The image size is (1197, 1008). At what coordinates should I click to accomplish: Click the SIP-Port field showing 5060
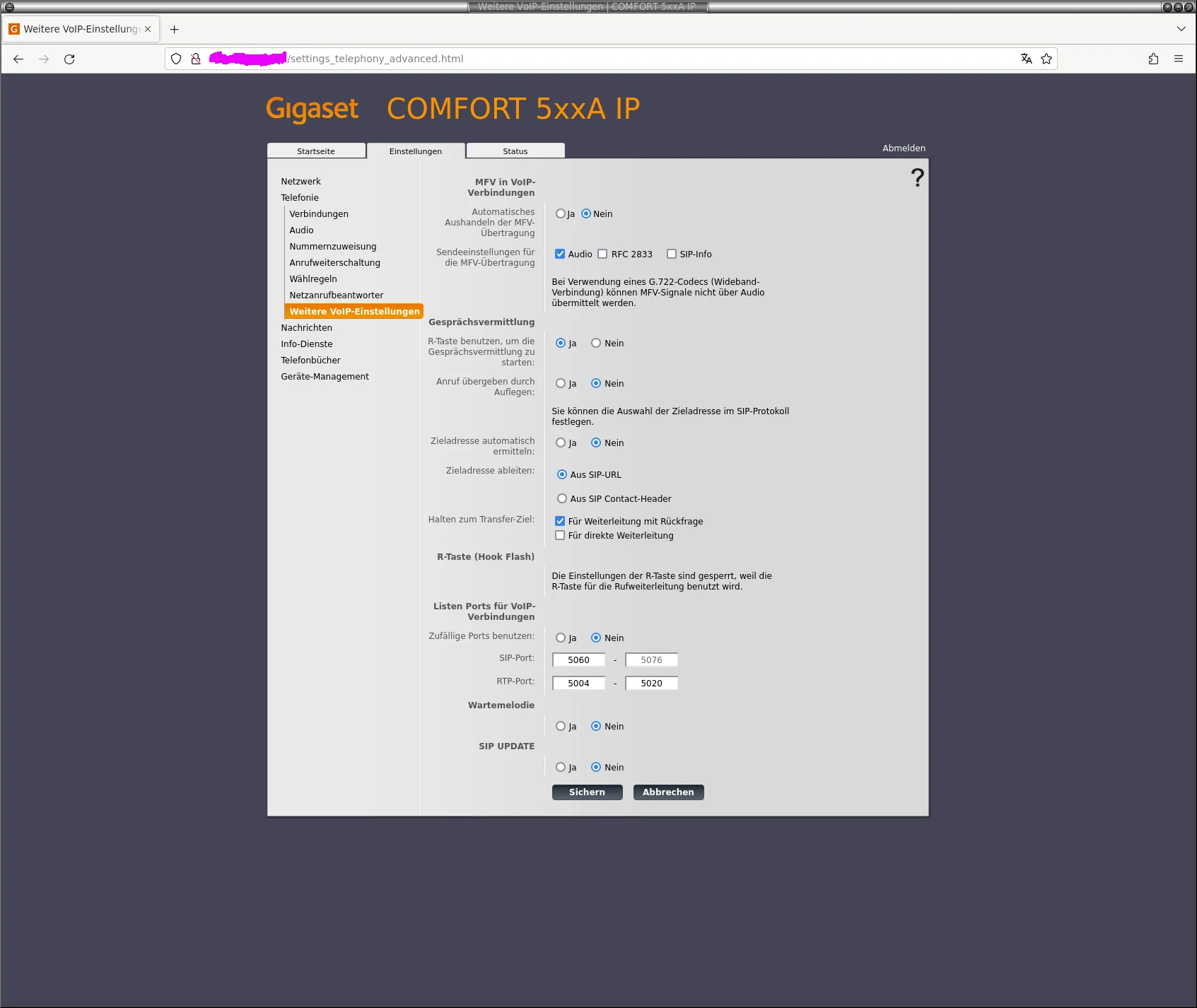tap(578, 660)
